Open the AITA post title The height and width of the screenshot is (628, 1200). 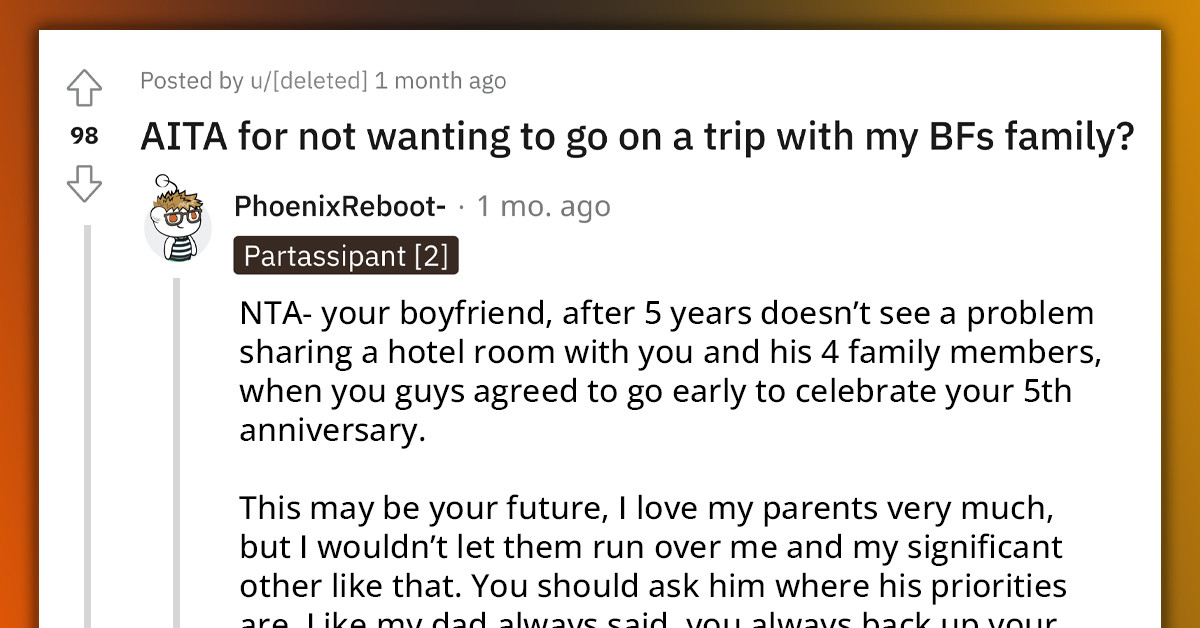click(x=637, y=136)
